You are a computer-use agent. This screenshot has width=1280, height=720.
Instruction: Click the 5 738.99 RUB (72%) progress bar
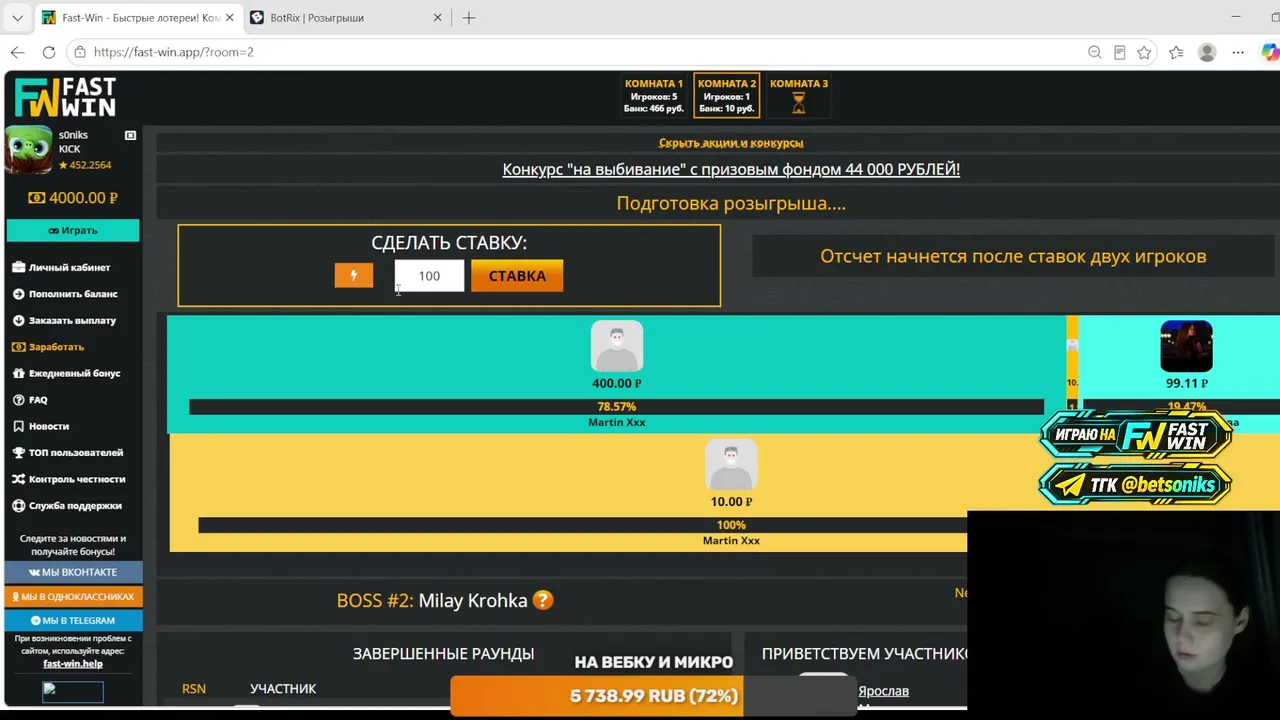click(654, 696)
